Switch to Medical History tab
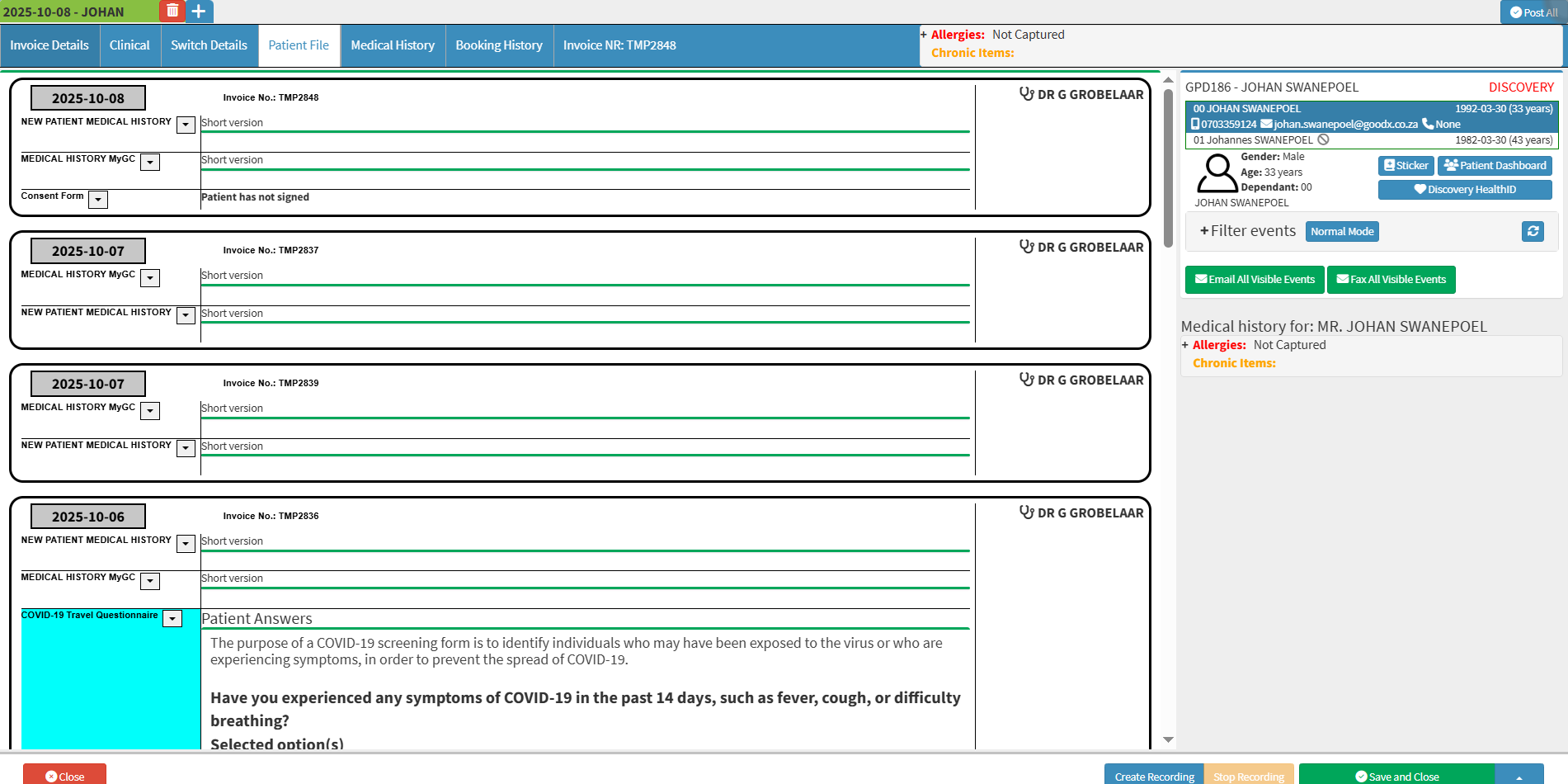This screenshot has width=1568, height=784. click(392, 45)
